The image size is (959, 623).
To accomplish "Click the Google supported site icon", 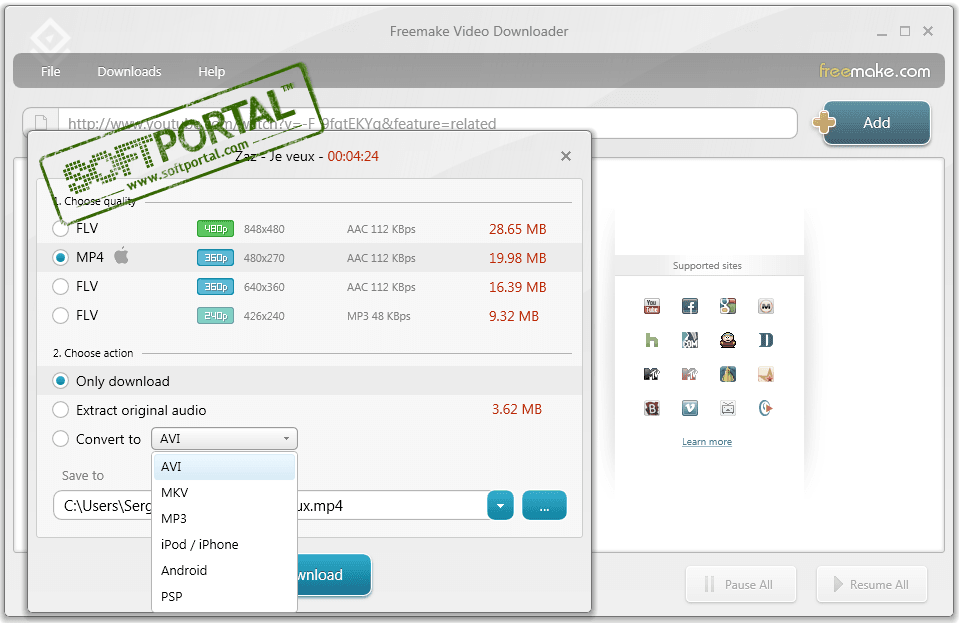I will click(x=728, y=306).
